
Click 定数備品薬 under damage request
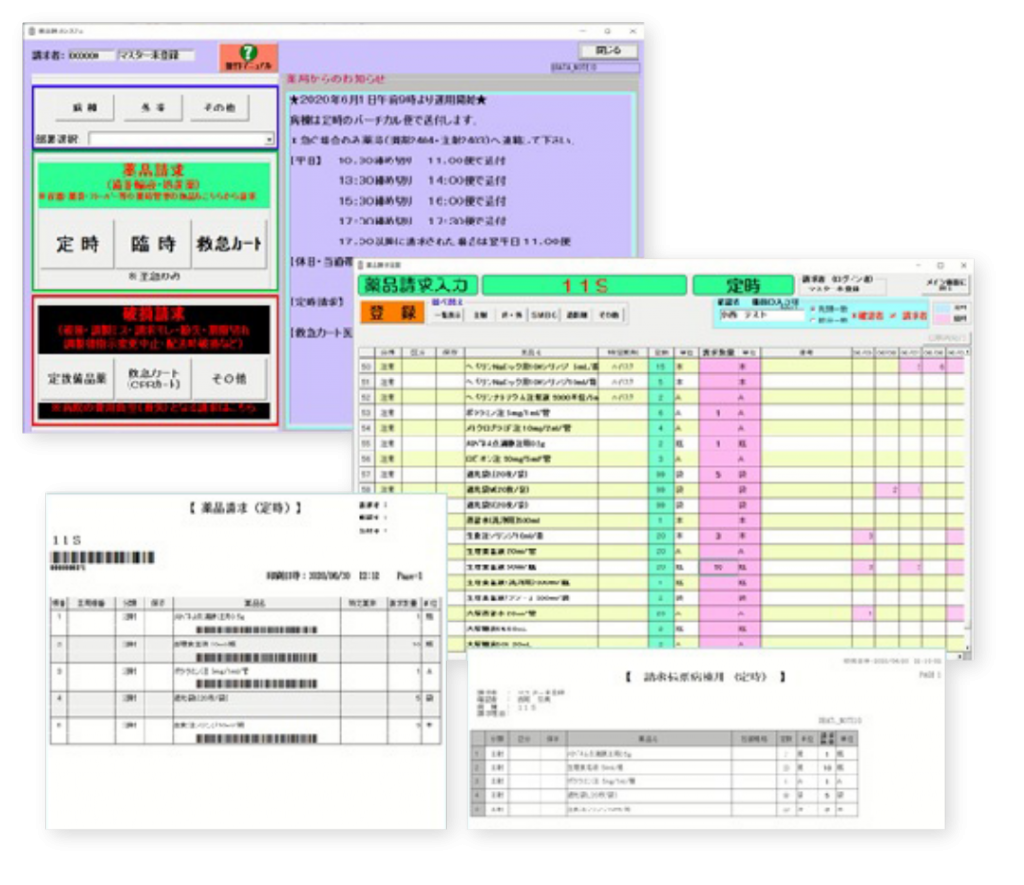click(77, 379)
